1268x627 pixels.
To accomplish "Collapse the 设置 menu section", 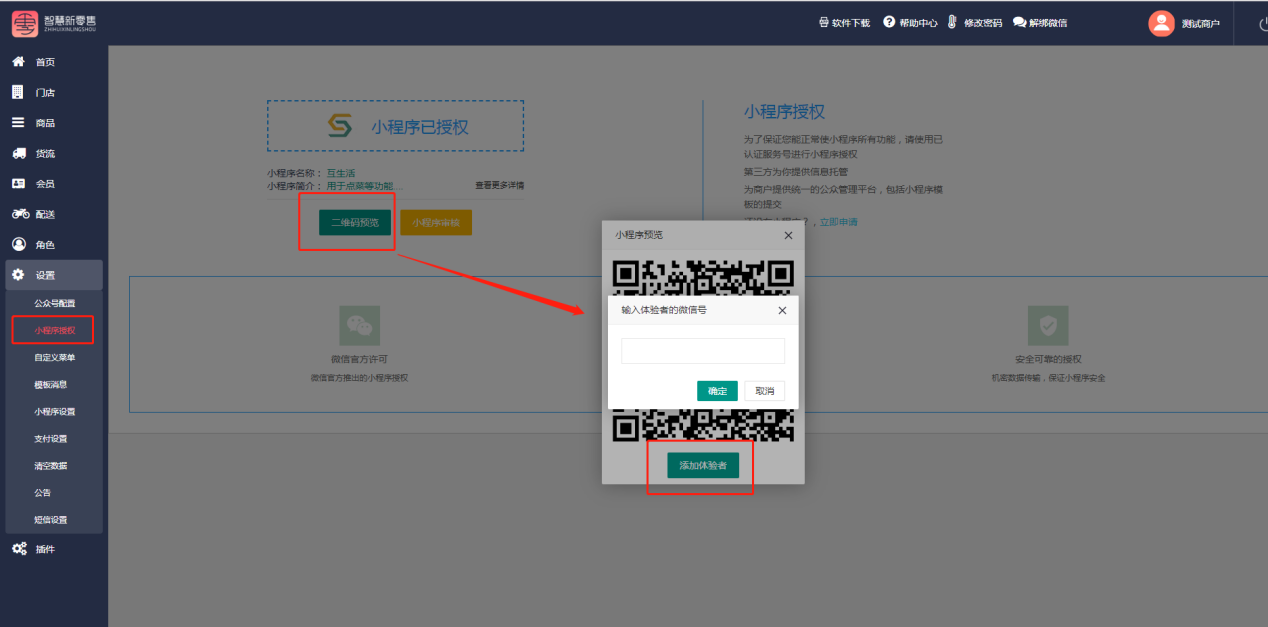I will [54, 275].
